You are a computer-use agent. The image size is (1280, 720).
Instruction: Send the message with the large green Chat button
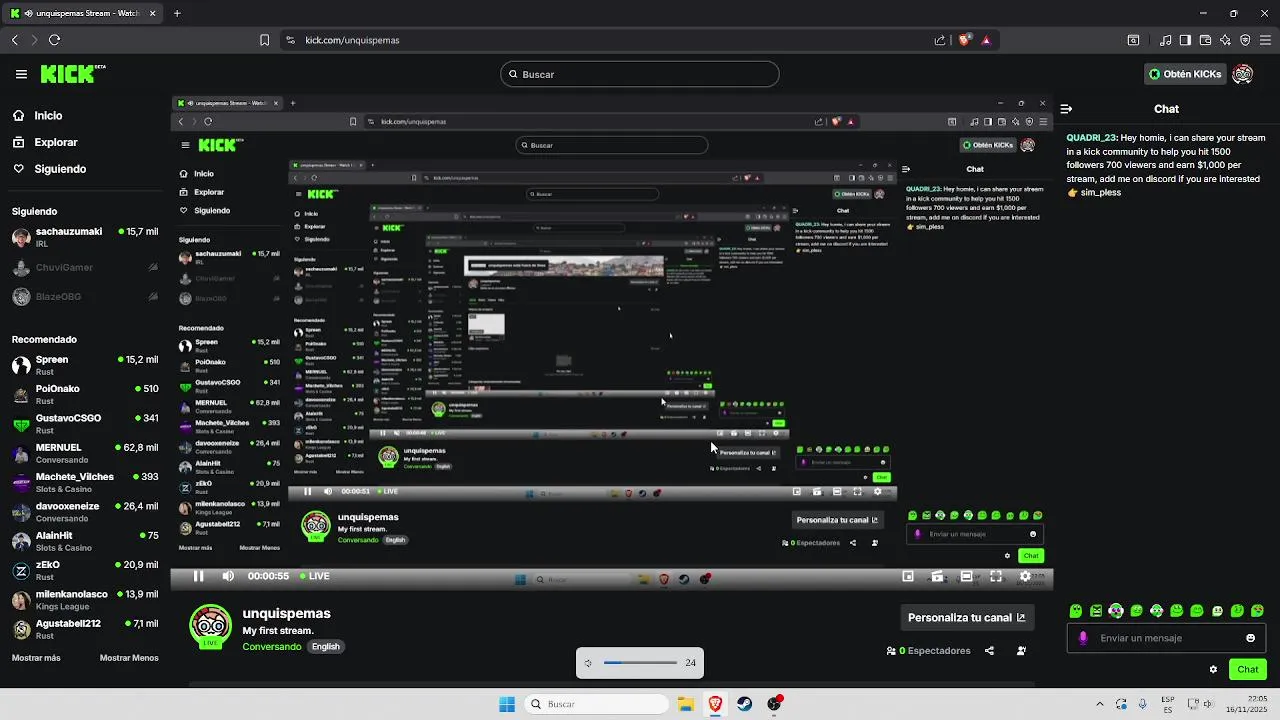point(1247,670)
